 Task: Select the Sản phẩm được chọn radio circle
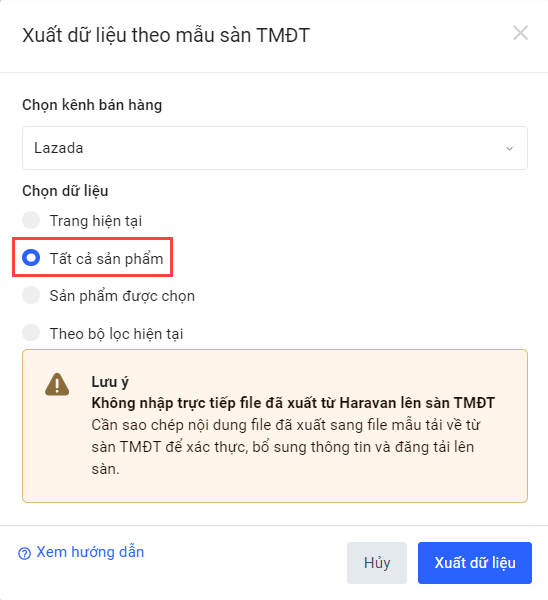pos(31,295)
